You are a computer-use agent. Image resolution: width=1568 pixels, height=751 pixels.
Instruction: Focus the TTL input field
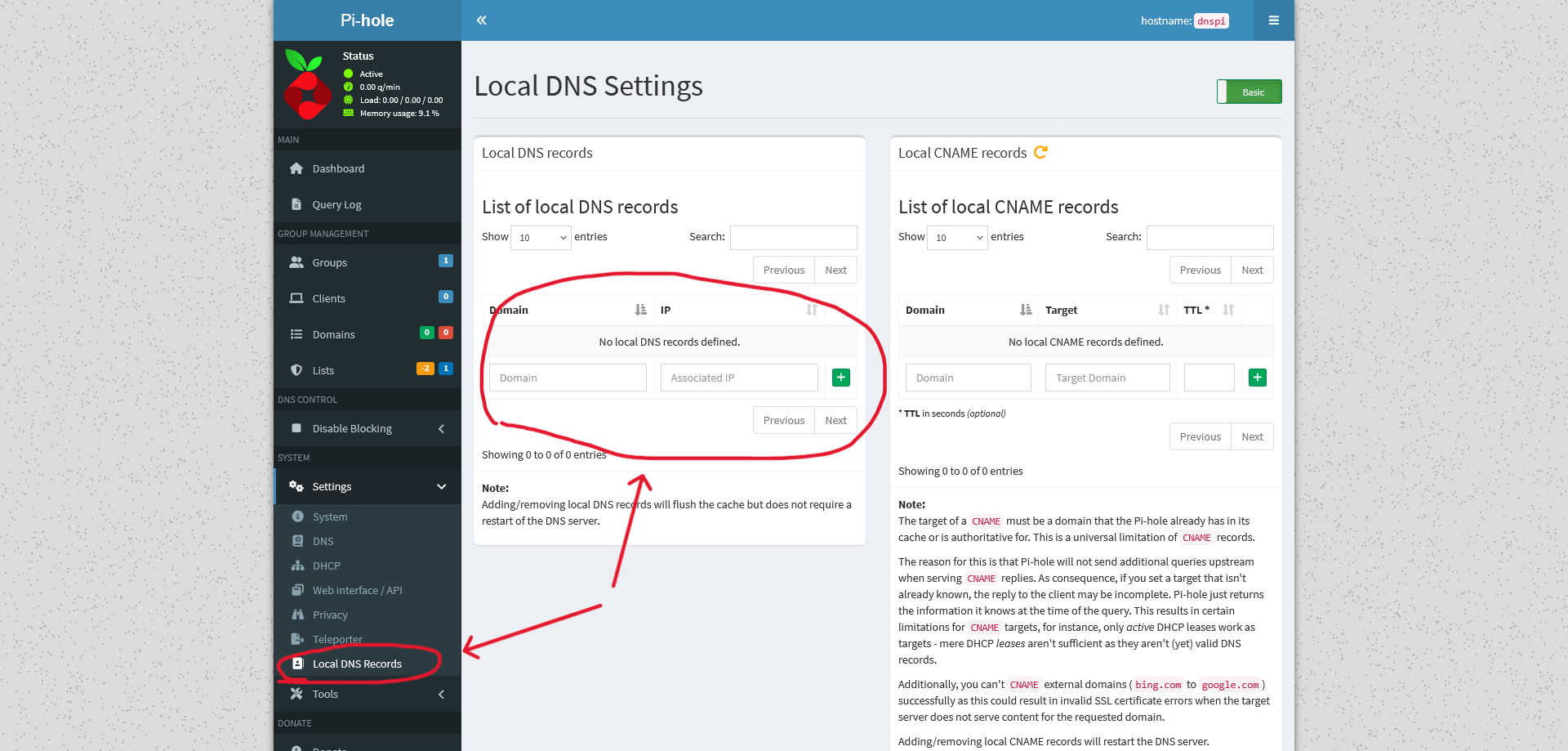click(1209, 378)
